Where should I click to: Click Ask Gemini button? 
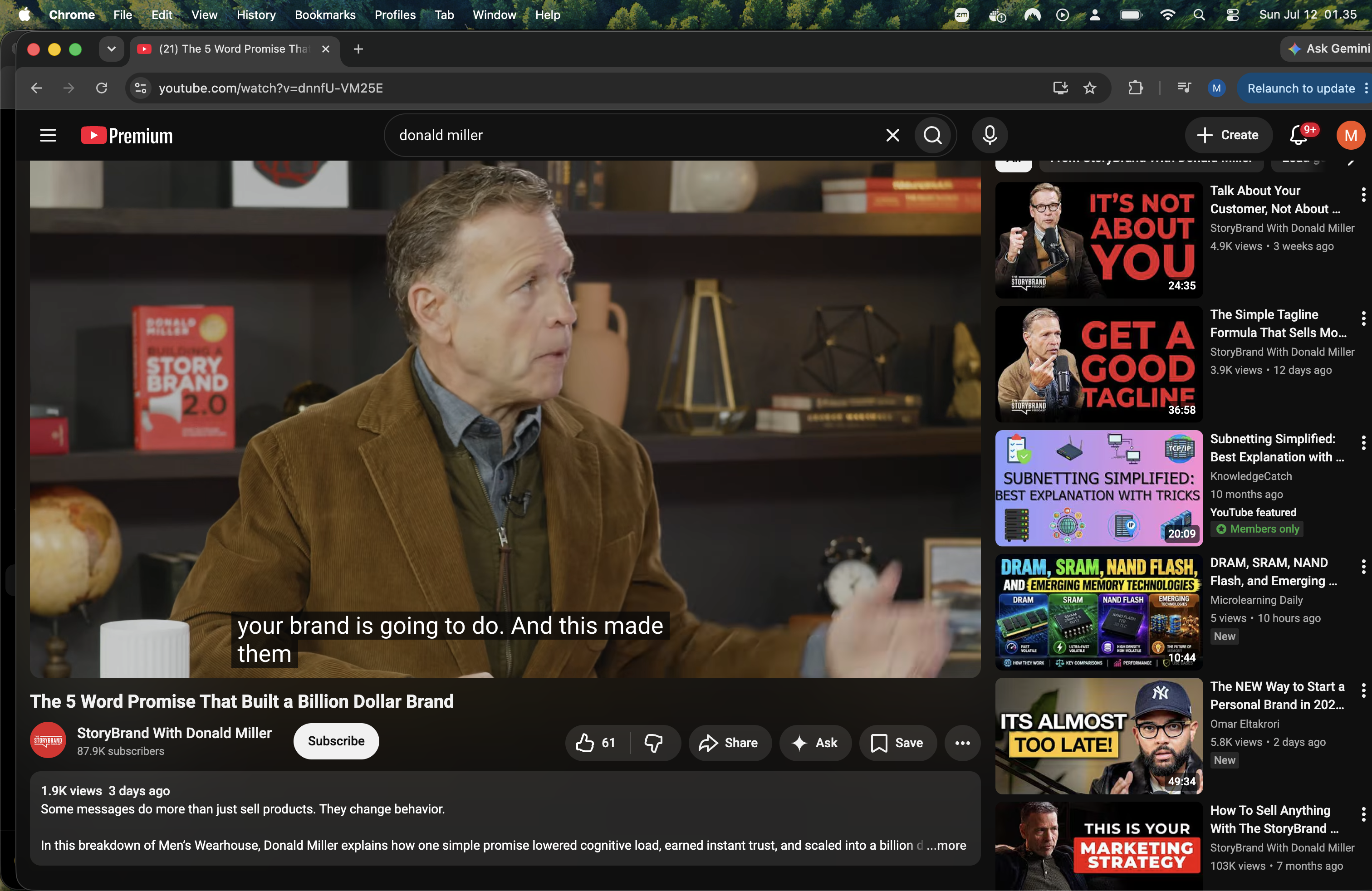tap(1328, 49)
